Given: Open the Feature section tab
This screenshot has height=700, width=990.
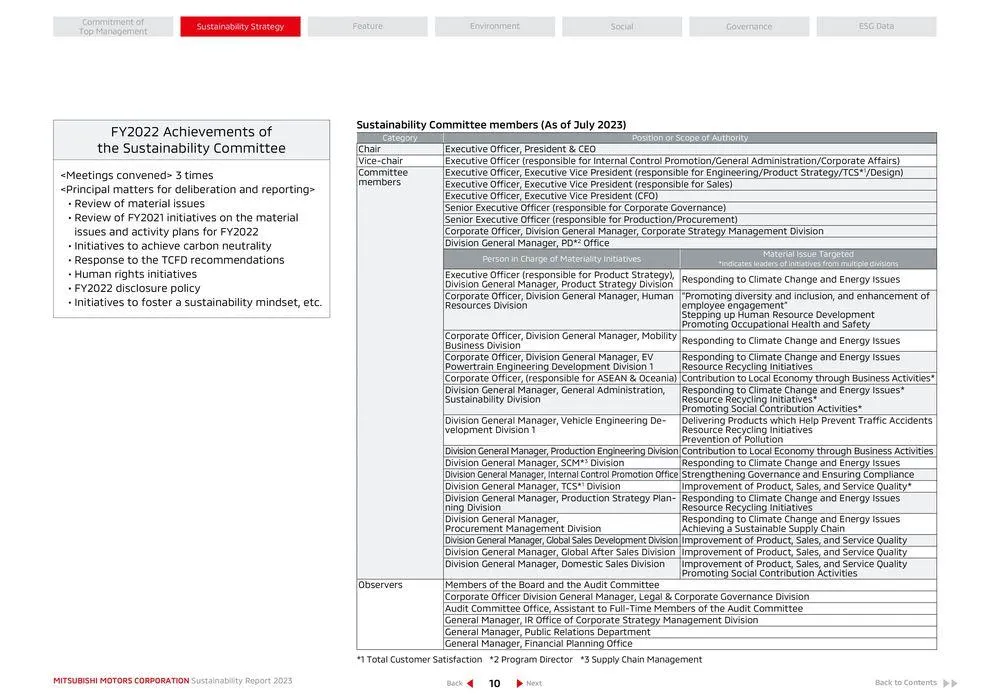Looking at the screenshot, I should [367, 25].
